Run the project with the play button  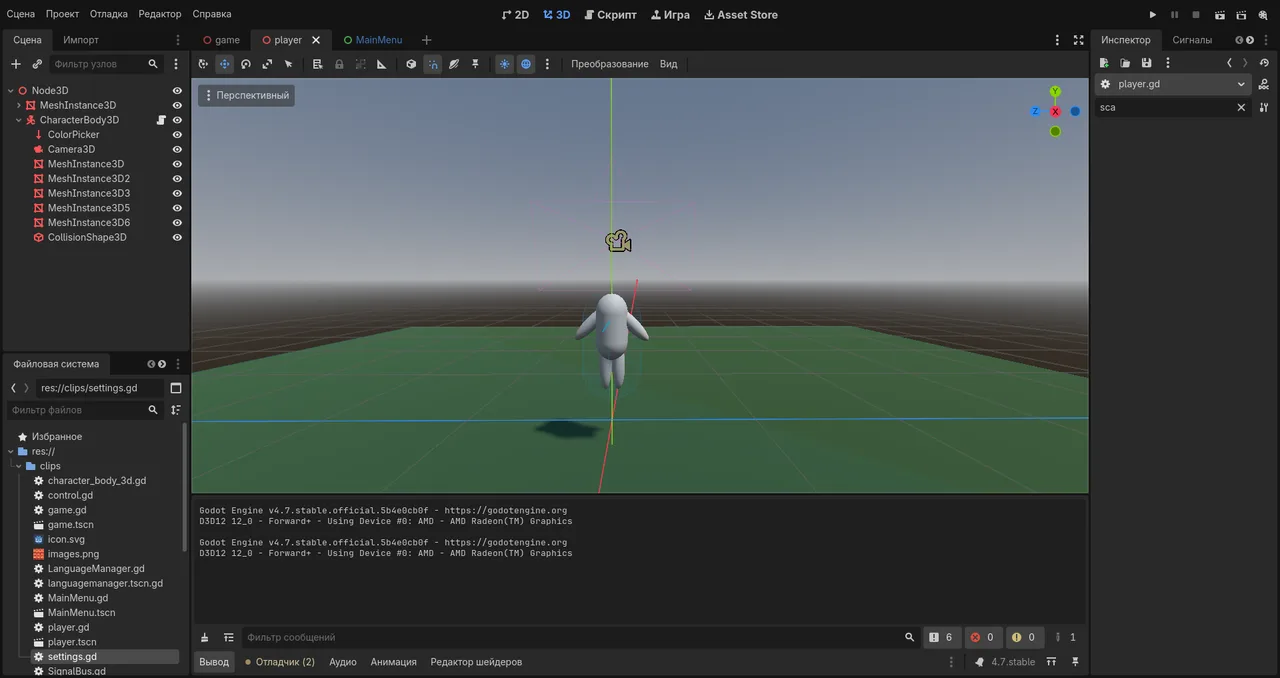coord(1153,15)
